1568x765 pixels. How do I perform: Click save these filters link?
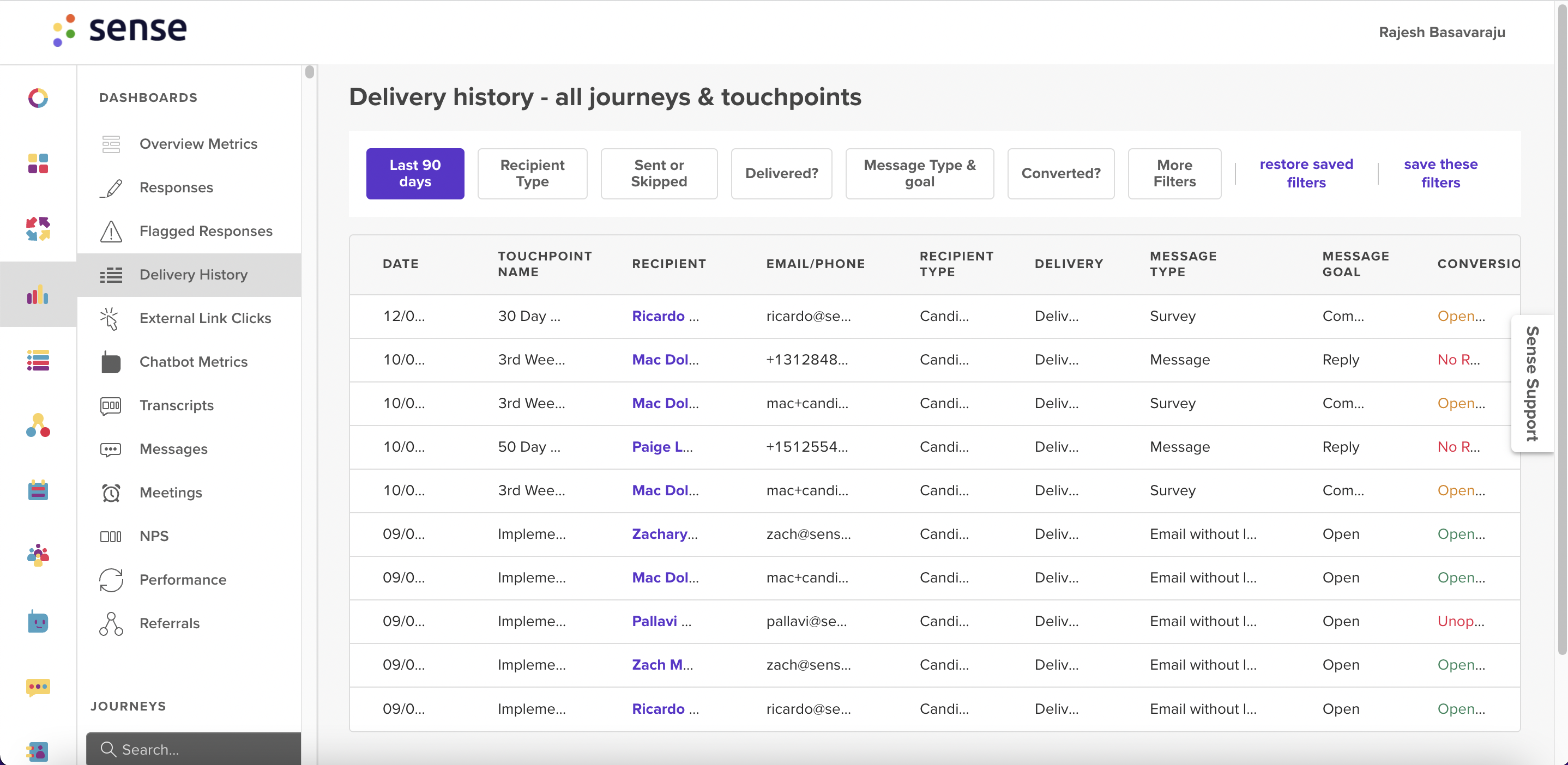tap(1440, 173)
